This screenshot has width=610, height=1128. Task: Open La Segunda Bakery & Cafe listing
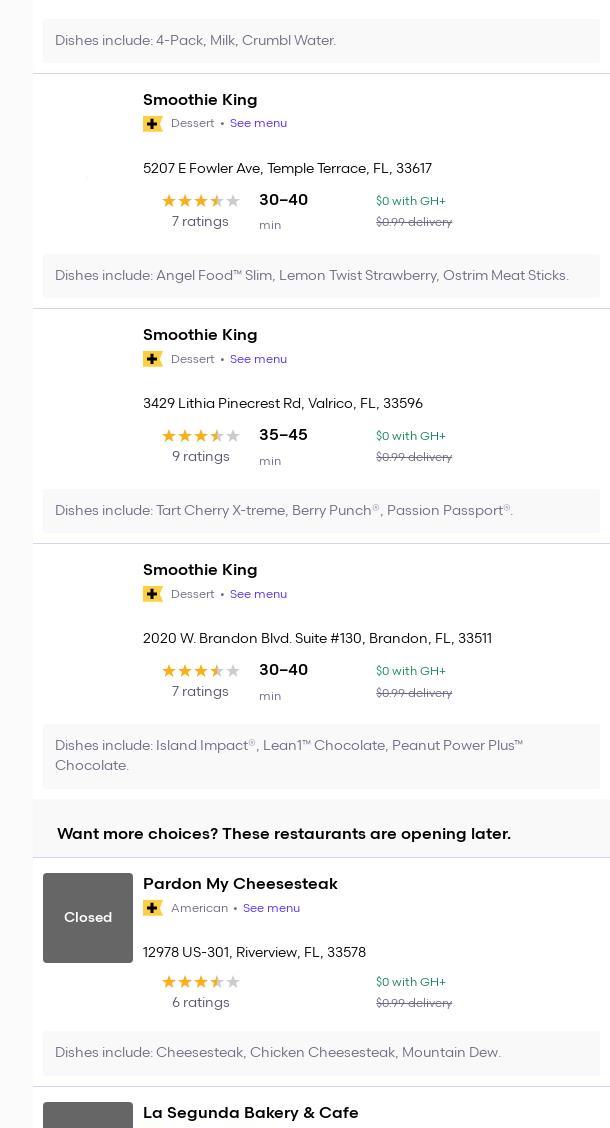pyautogui.click(x=250, y=1113)
